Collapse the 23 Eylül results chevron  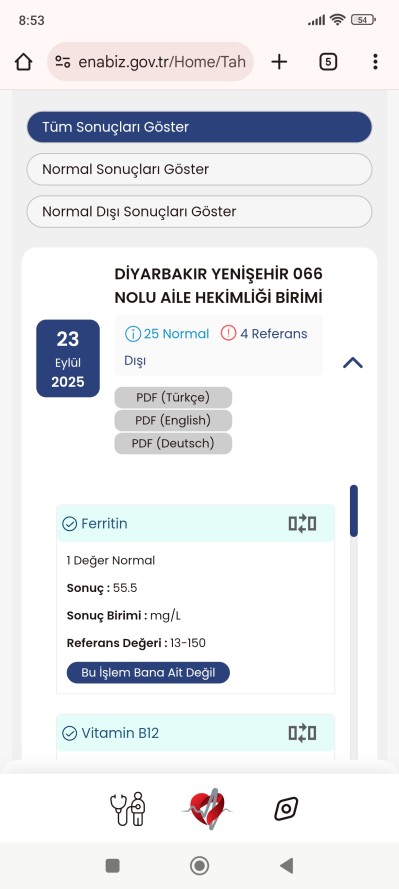point(353,362)
